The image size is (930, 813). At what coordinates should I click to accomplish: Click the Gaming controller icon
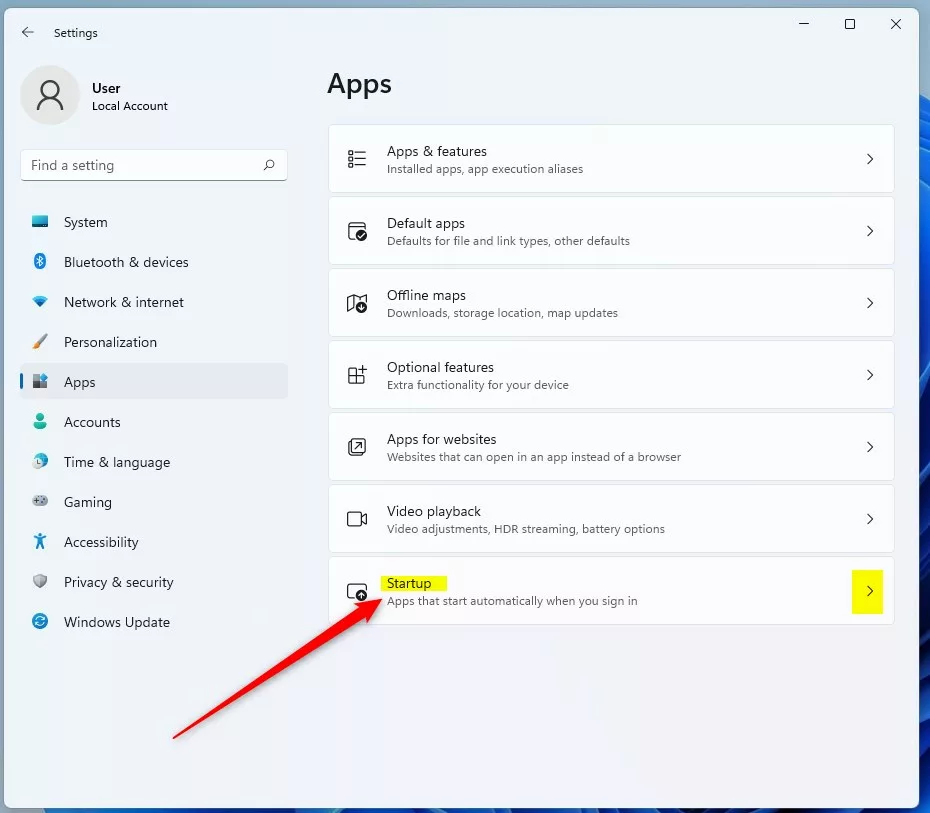click(40, 502)
